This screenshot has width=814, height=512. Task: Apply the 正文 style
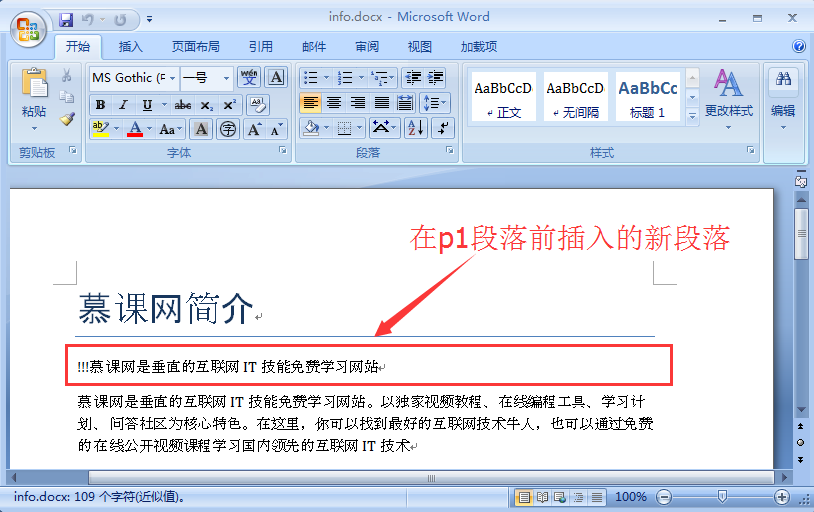click(x=504, y=97)
